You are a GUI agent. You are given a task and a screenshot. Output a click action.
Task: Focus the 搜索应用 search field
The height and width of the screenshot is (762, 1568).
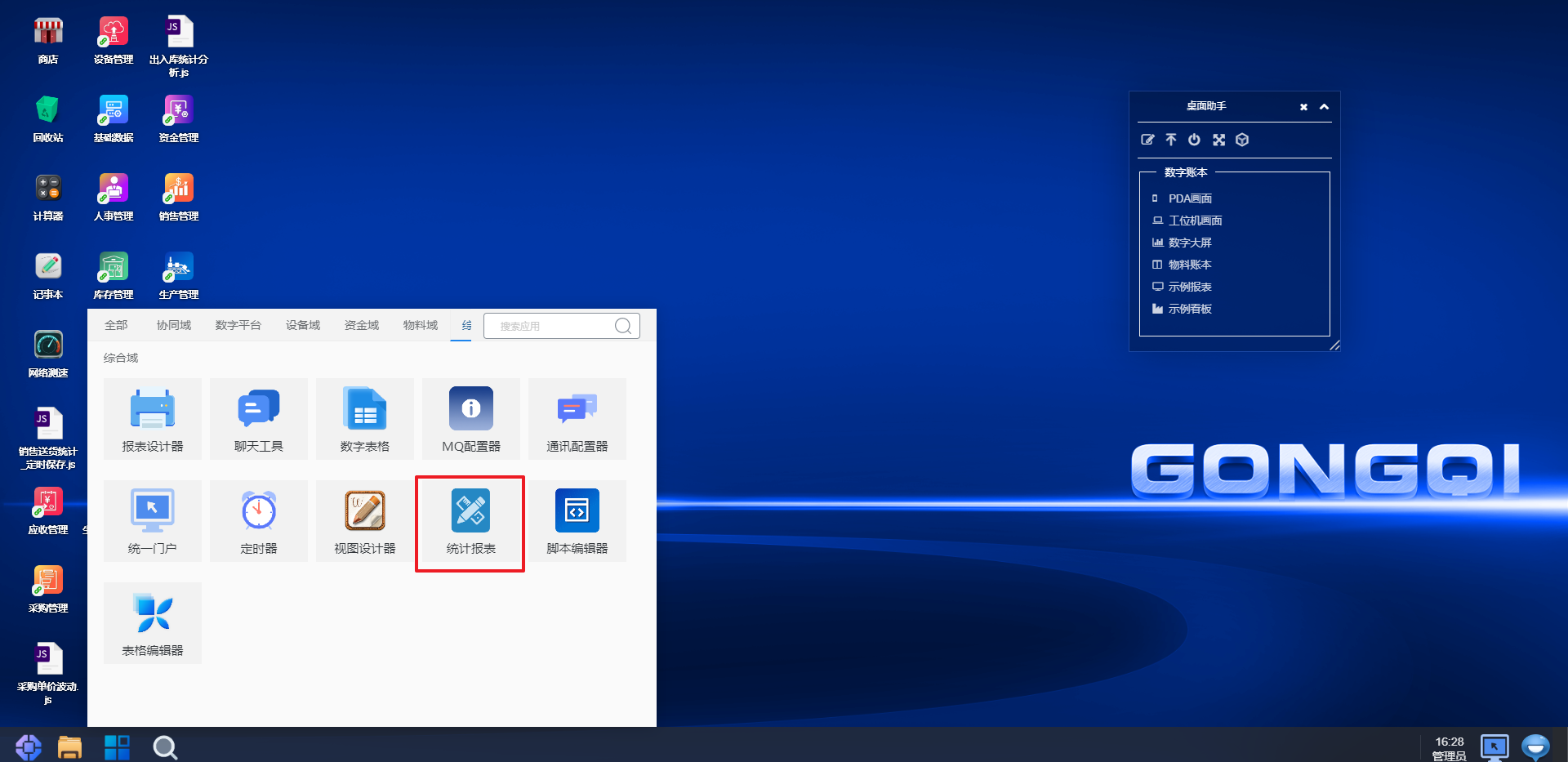[x=562, y=326]
